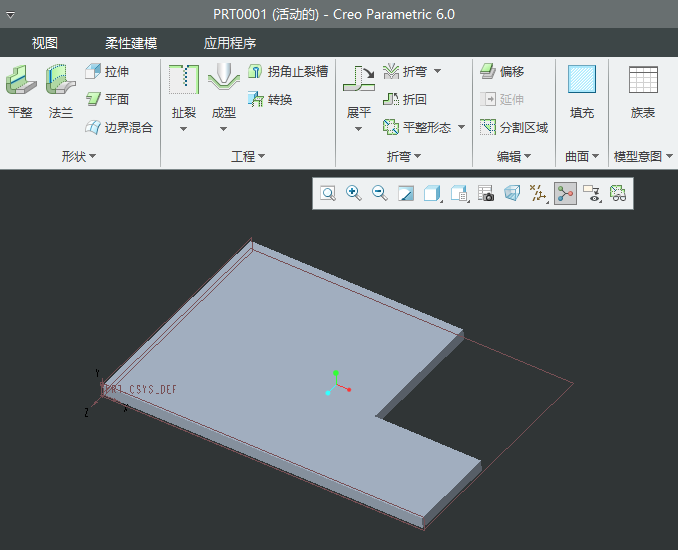This screenshot has width=678, height=550.
Task: Click the Zoom In magnifier icon
Action: [x=354, y=193]
